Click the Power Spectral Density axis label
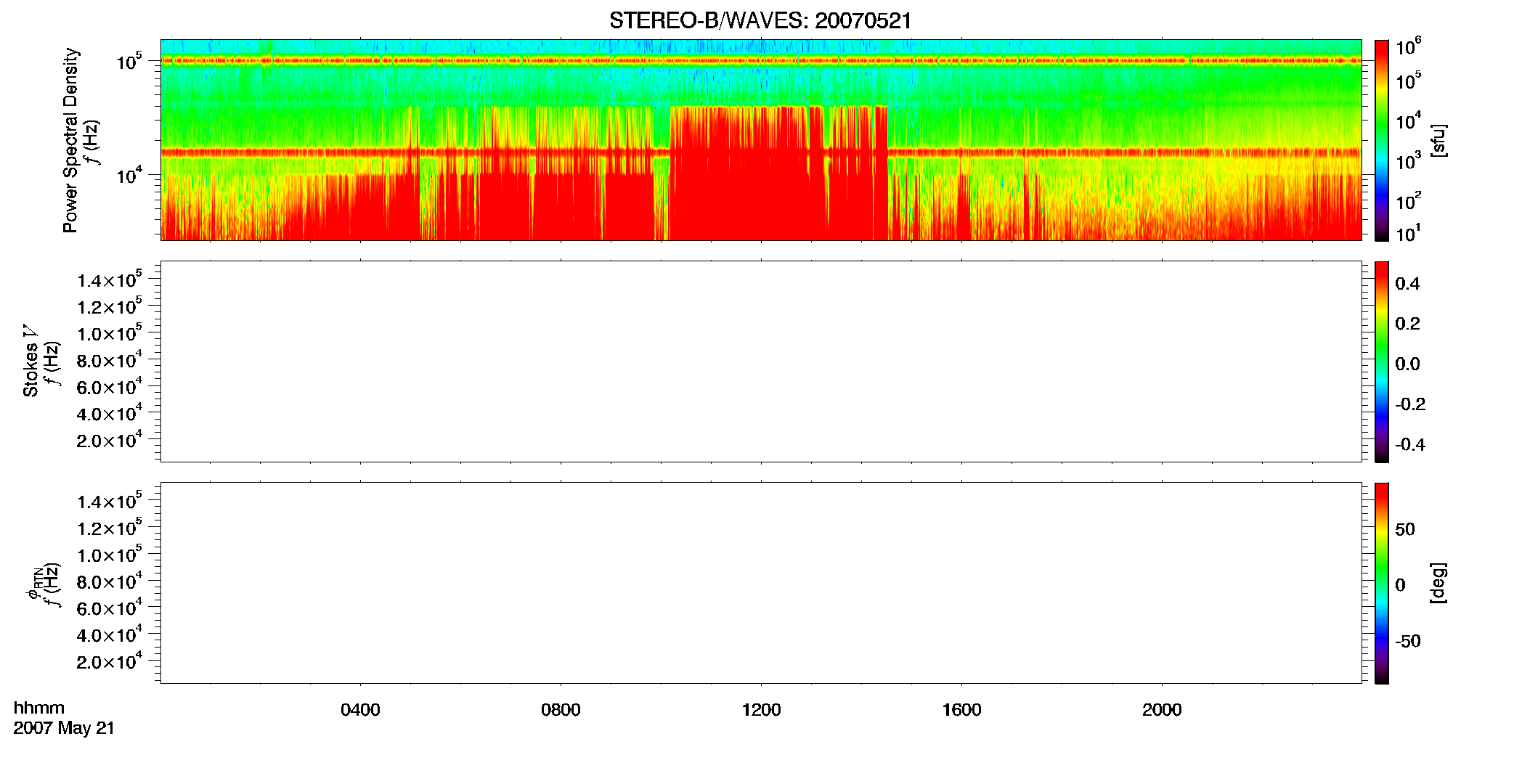Viewport: 1522px width, 784px height. 70,140
